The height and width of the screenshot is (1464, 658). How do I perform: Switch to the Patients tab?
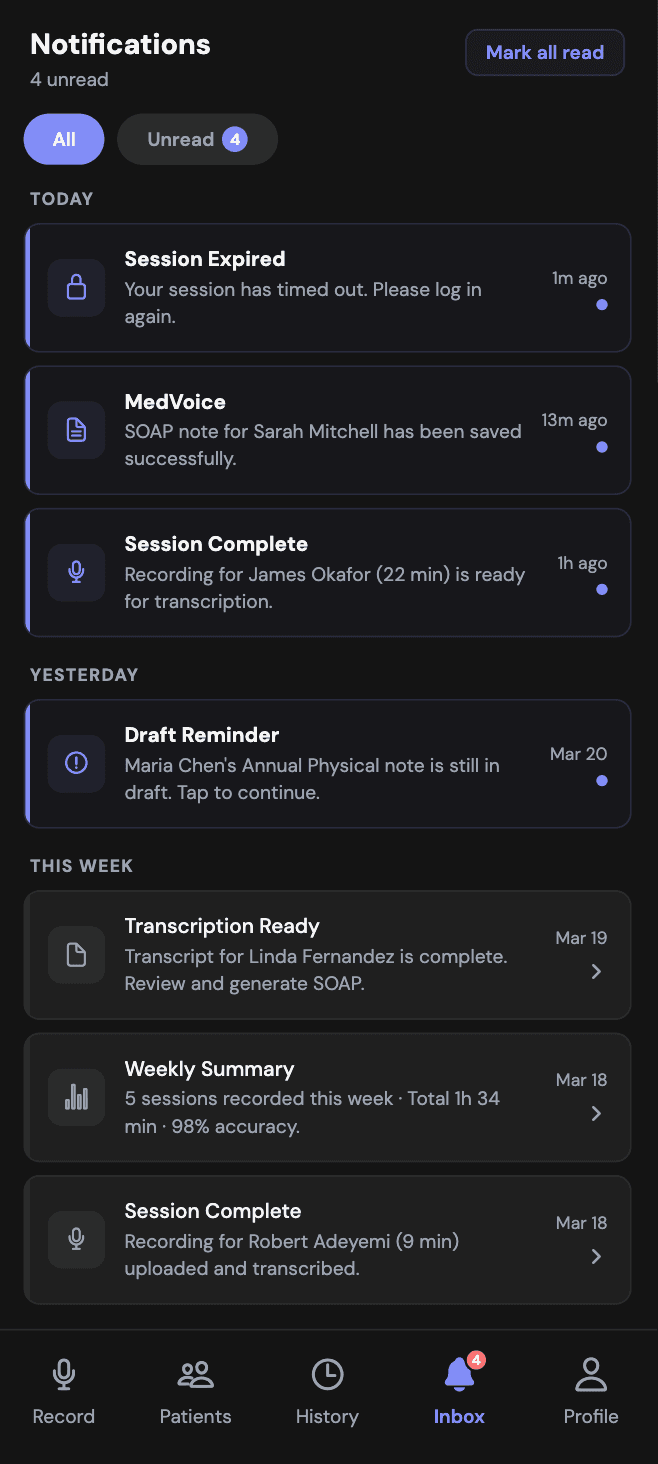195,1390
